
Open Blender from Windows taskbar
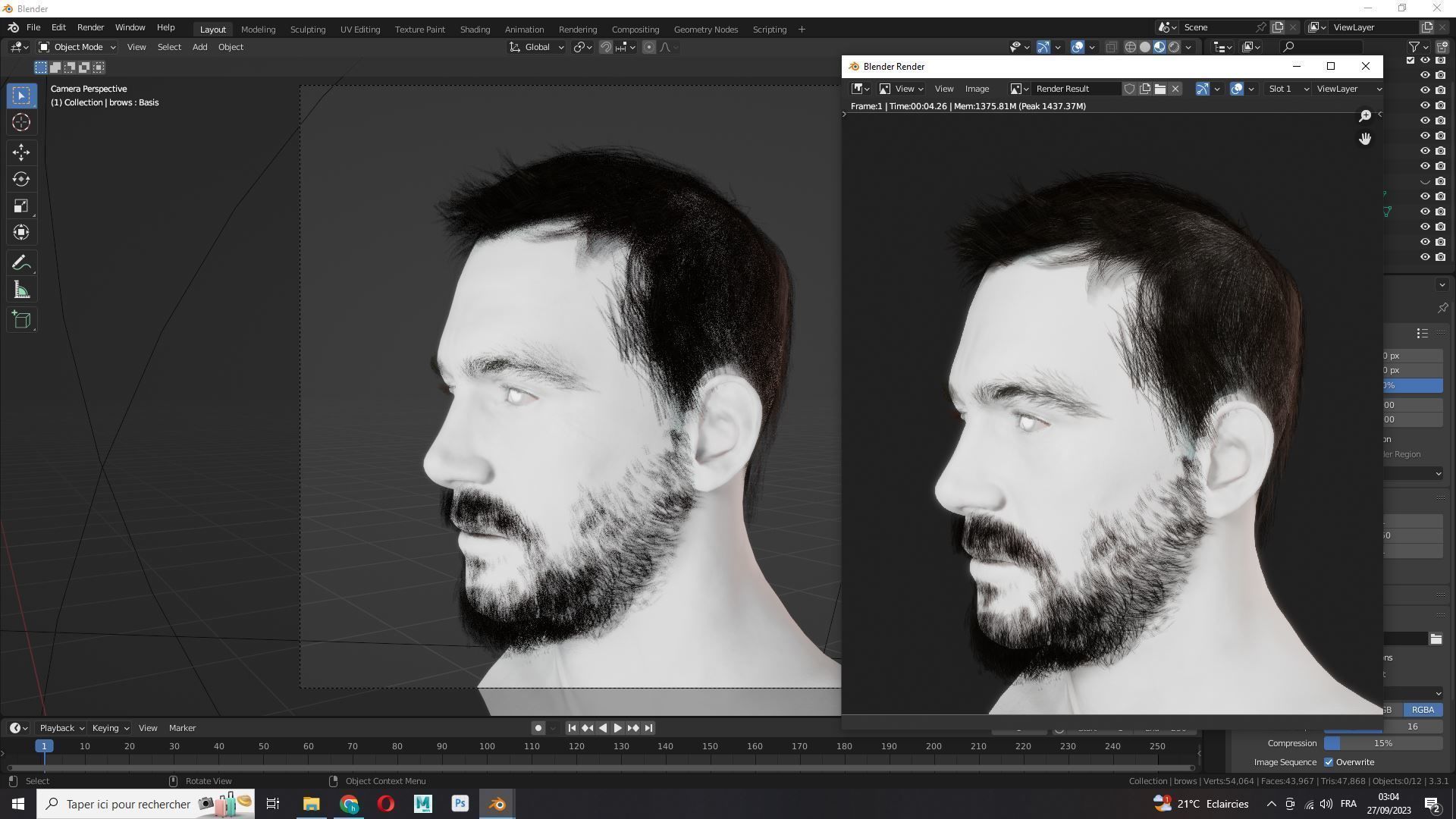pyautogui.click(x=497, y=804)
